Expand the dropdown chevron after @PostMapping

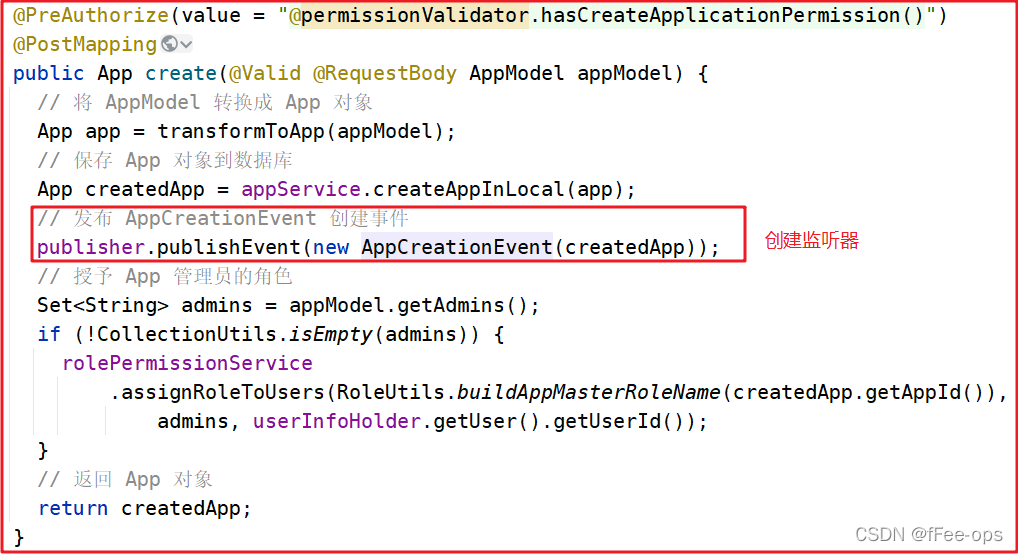[x=186, y=45]
